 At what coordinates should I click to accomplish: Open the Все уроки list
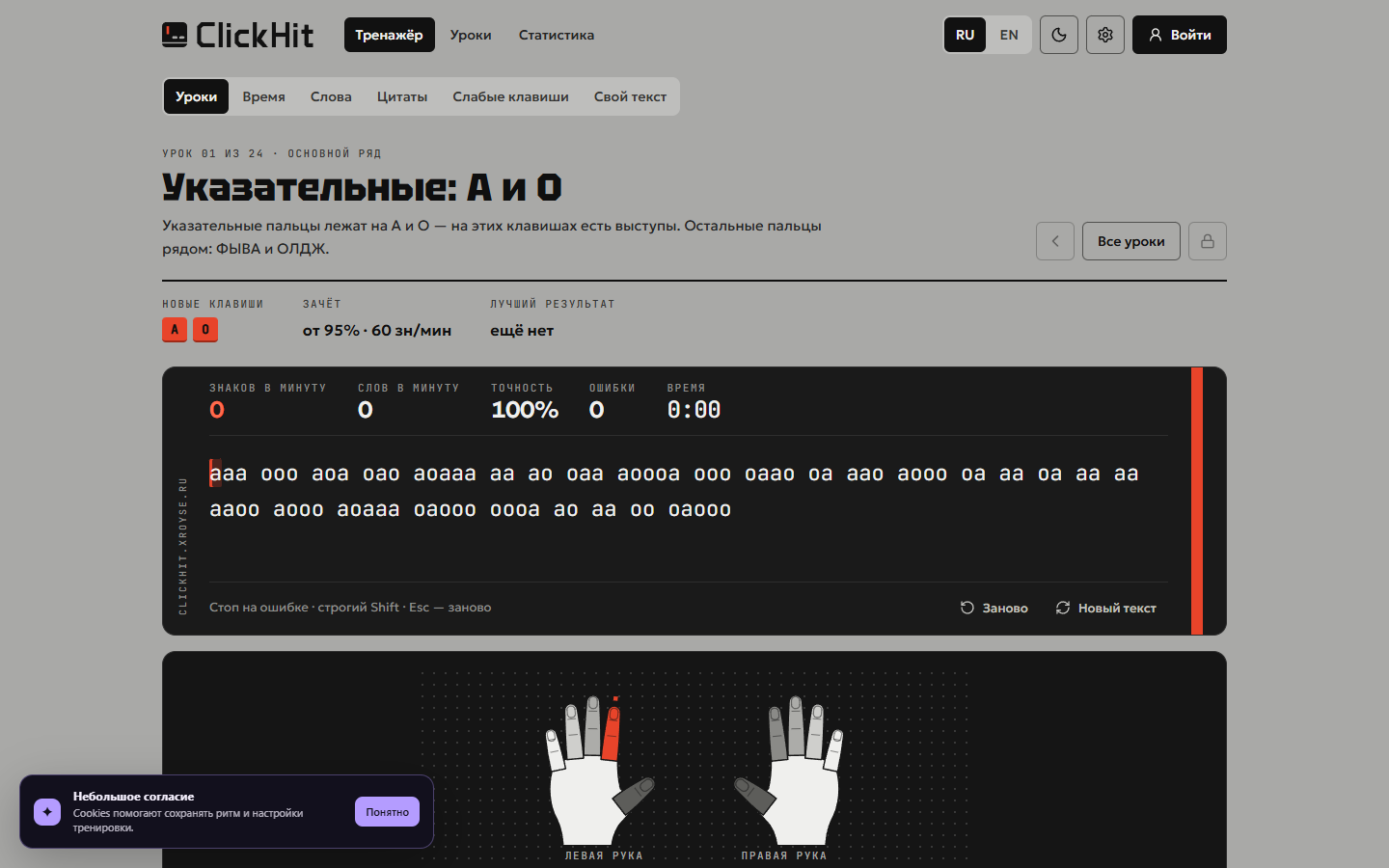coord(1131,241)
